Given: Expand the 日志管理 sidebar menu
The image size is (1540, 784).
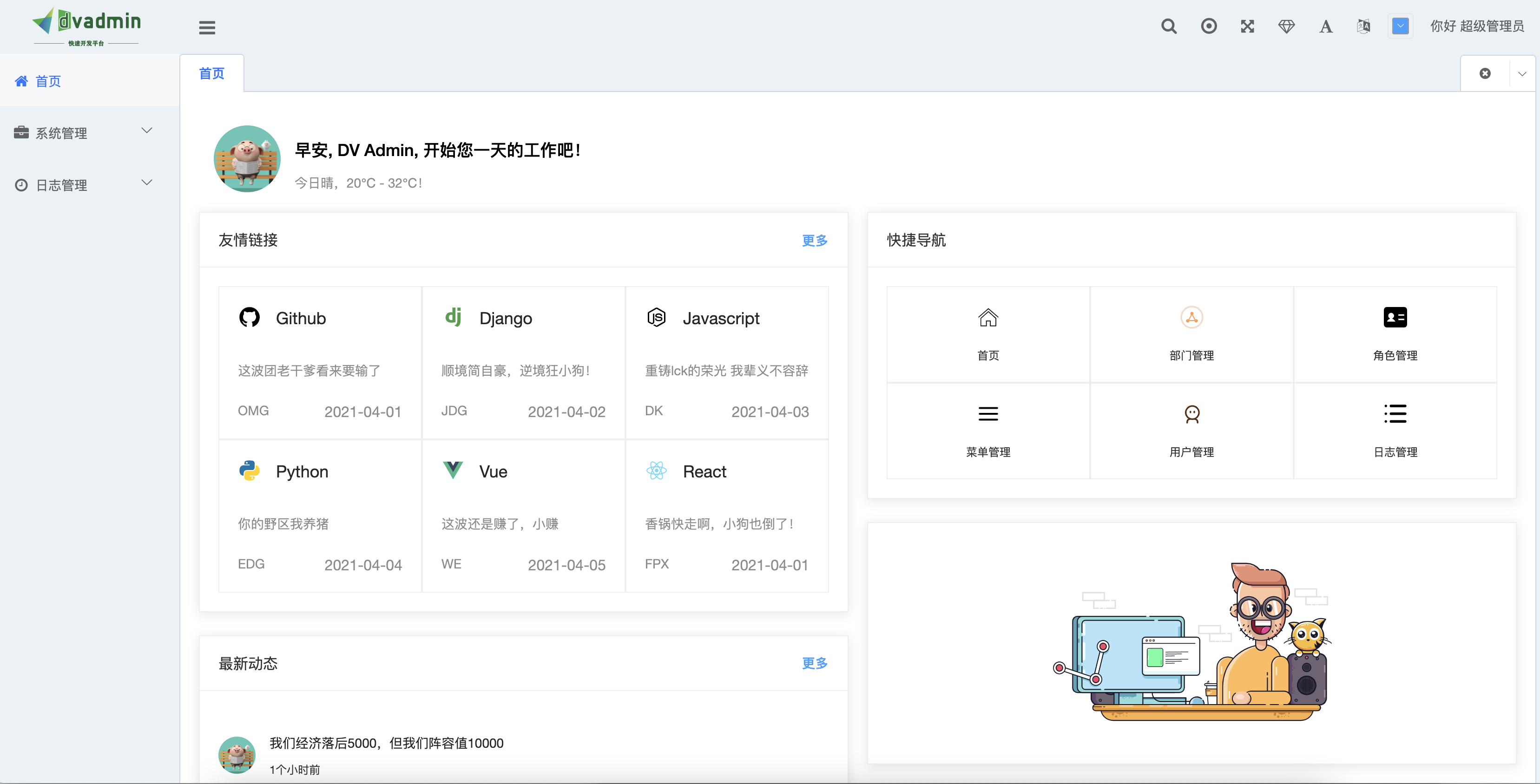Looking at the screenshot, I should tap(84, 185).
